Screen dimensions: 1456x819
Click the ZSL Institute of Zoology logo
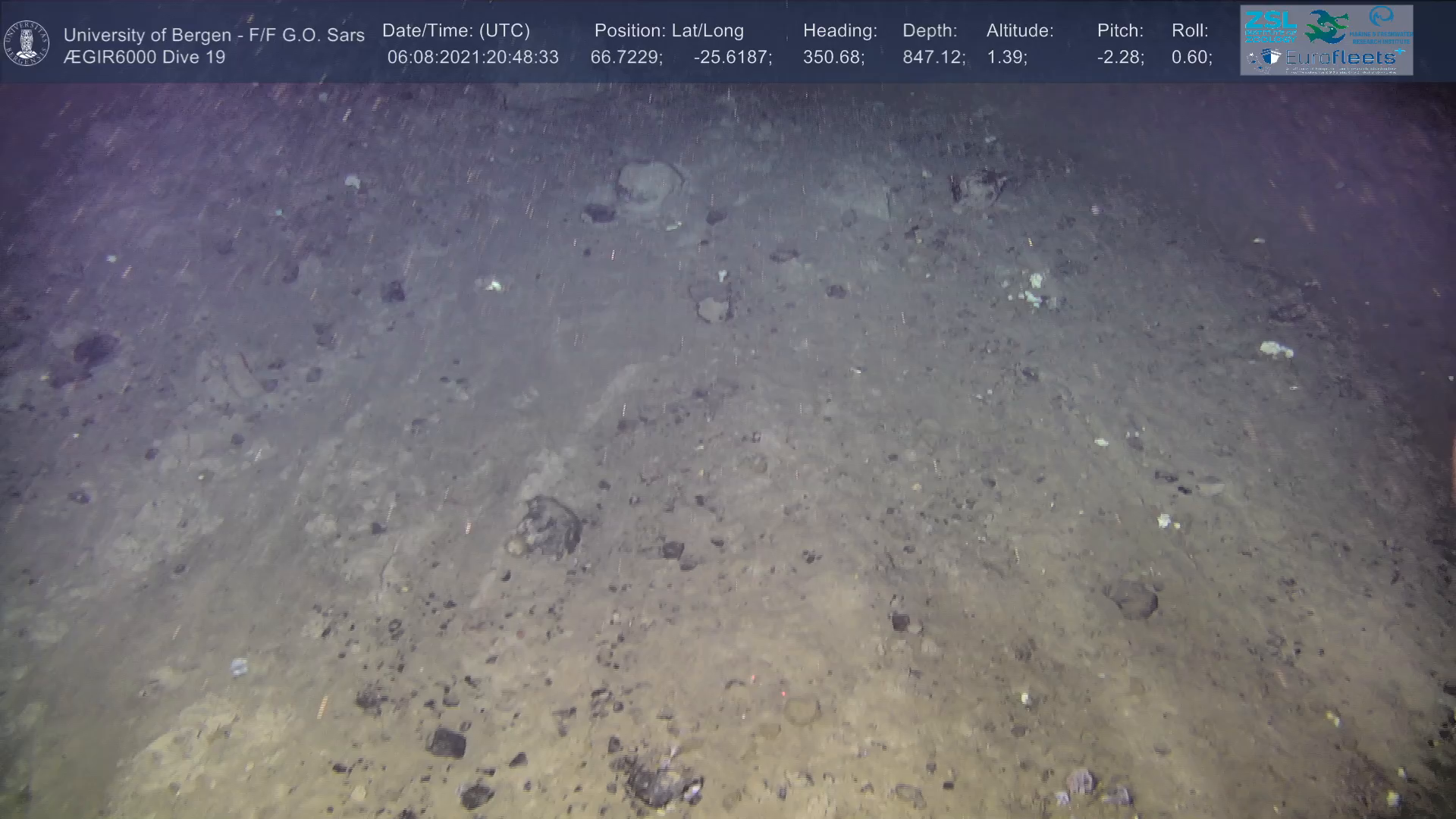1270,27
